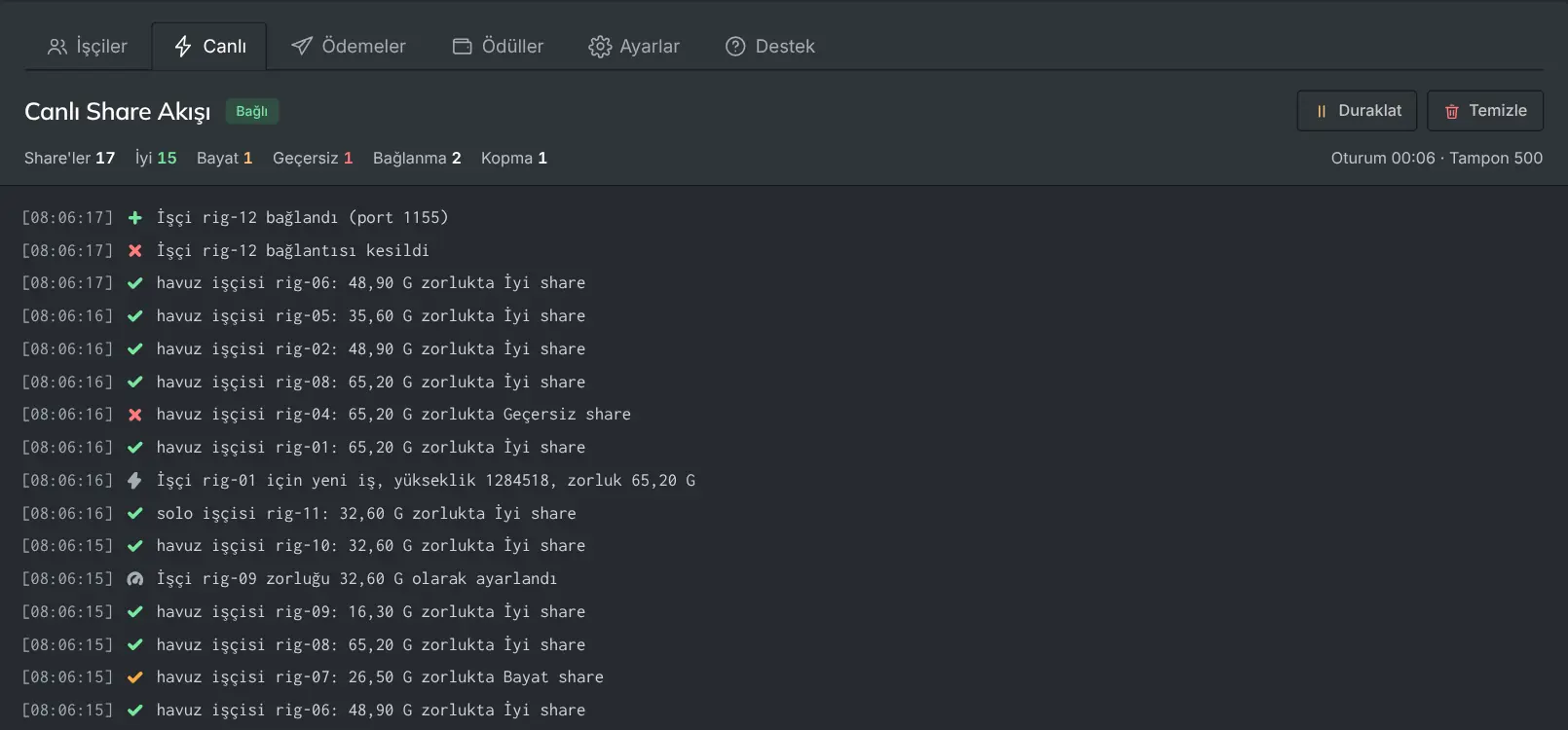Image resolution: width=1568 pixels, height=730 pixels.
Task: Pause the stream with Duraklat
Action: pyautogui.click(x=1359, y=111)
